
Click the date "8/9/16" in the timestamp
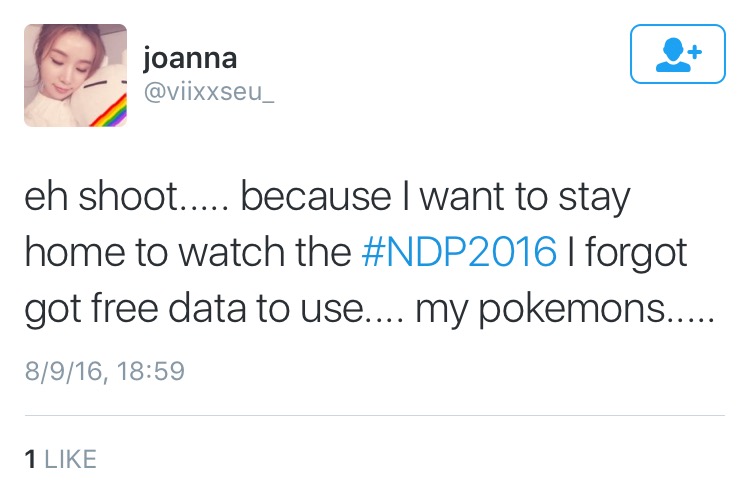point(64,371)
